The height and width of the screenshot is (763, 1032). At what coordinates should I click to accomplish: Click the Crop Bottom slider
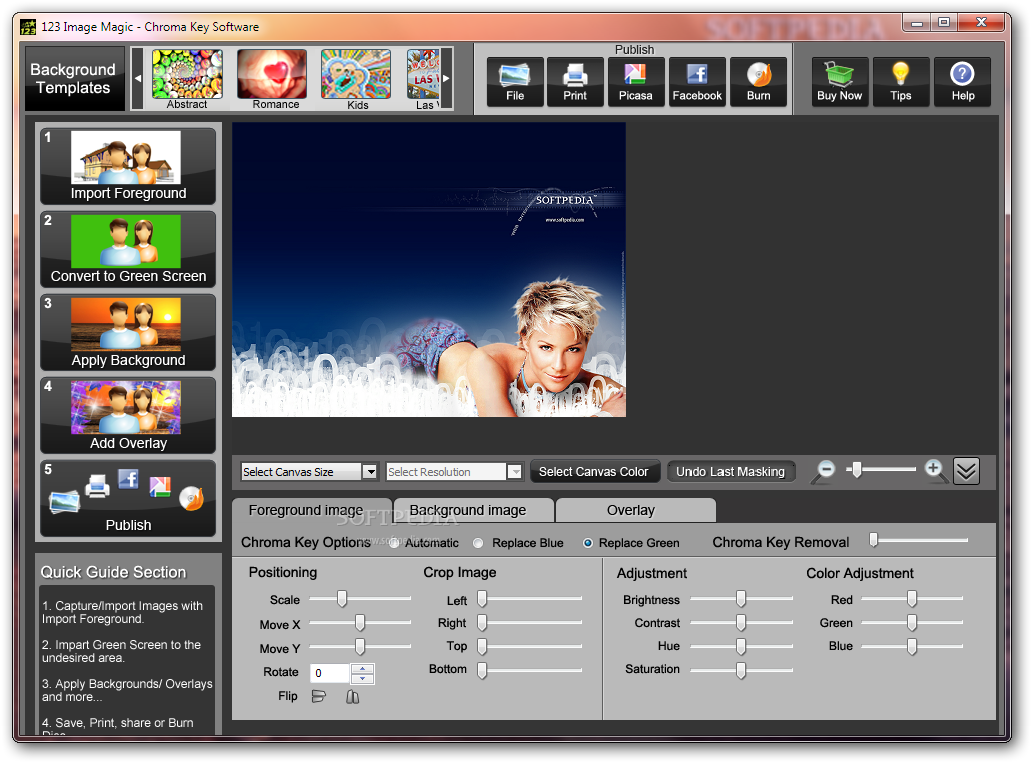pyautogui.click(x=530, y=670)
